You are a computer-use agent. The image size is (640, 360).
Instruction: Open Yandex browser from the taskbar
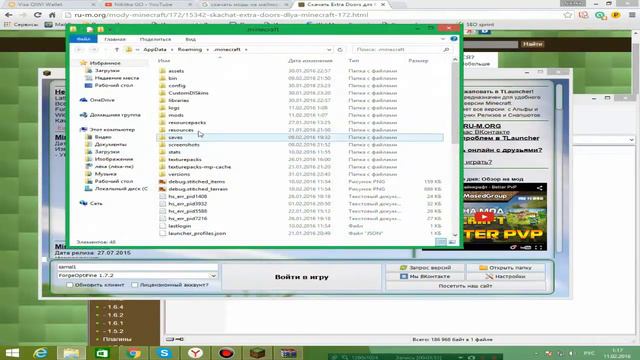196,353
